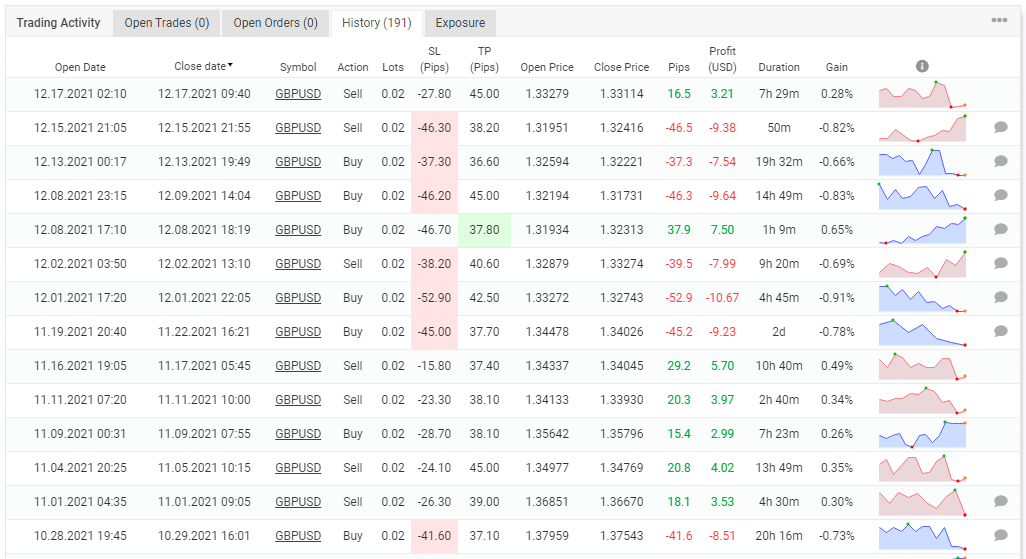Click mini chart for 12.15.2021 21:05 trade
The width and height of the screenshot is (1026, 559).
(922, 128)
